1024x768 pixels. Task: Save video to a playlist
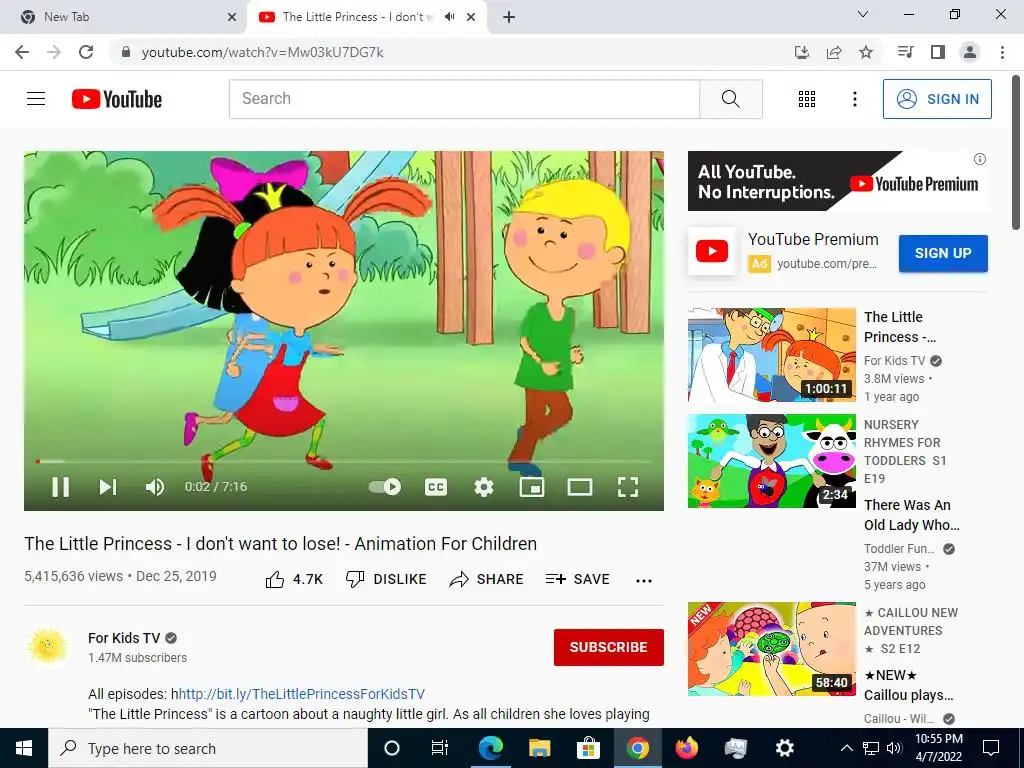pyautogui.click(x=577, y=579)
